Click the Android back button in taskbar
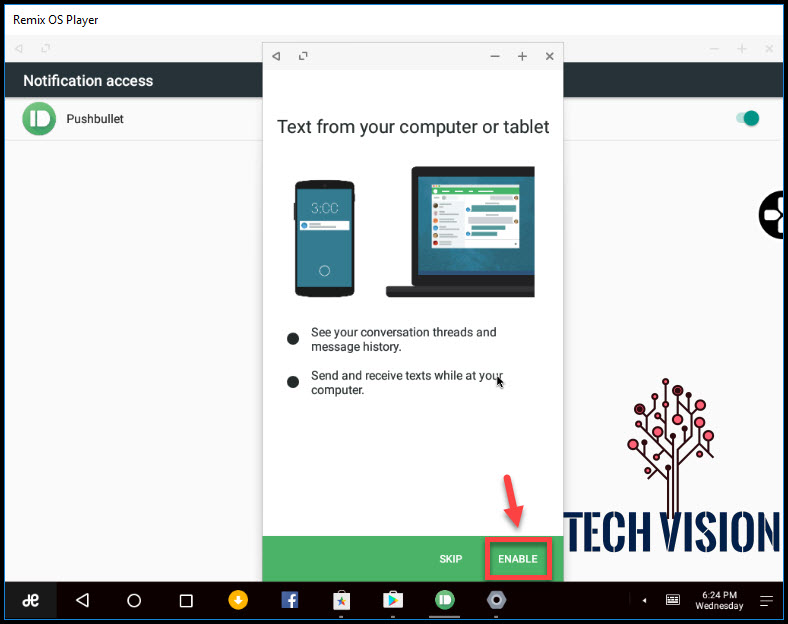The image size is (788, 624). 82,600
